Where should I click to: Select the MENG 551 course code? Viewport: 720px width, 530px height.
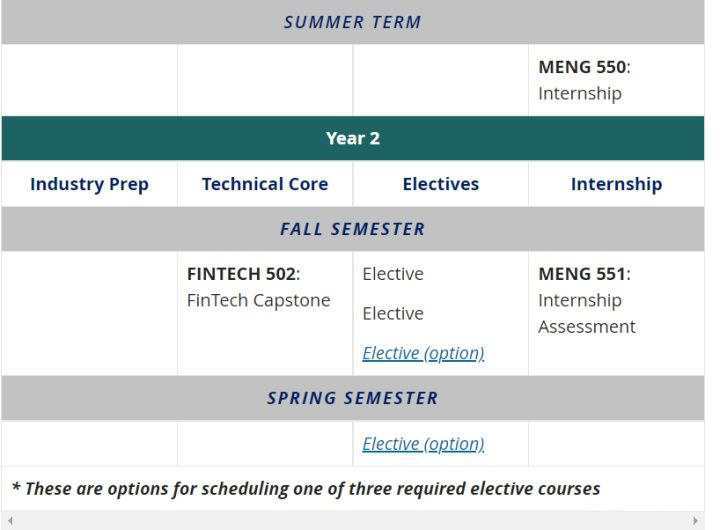(x=582, y=274)
